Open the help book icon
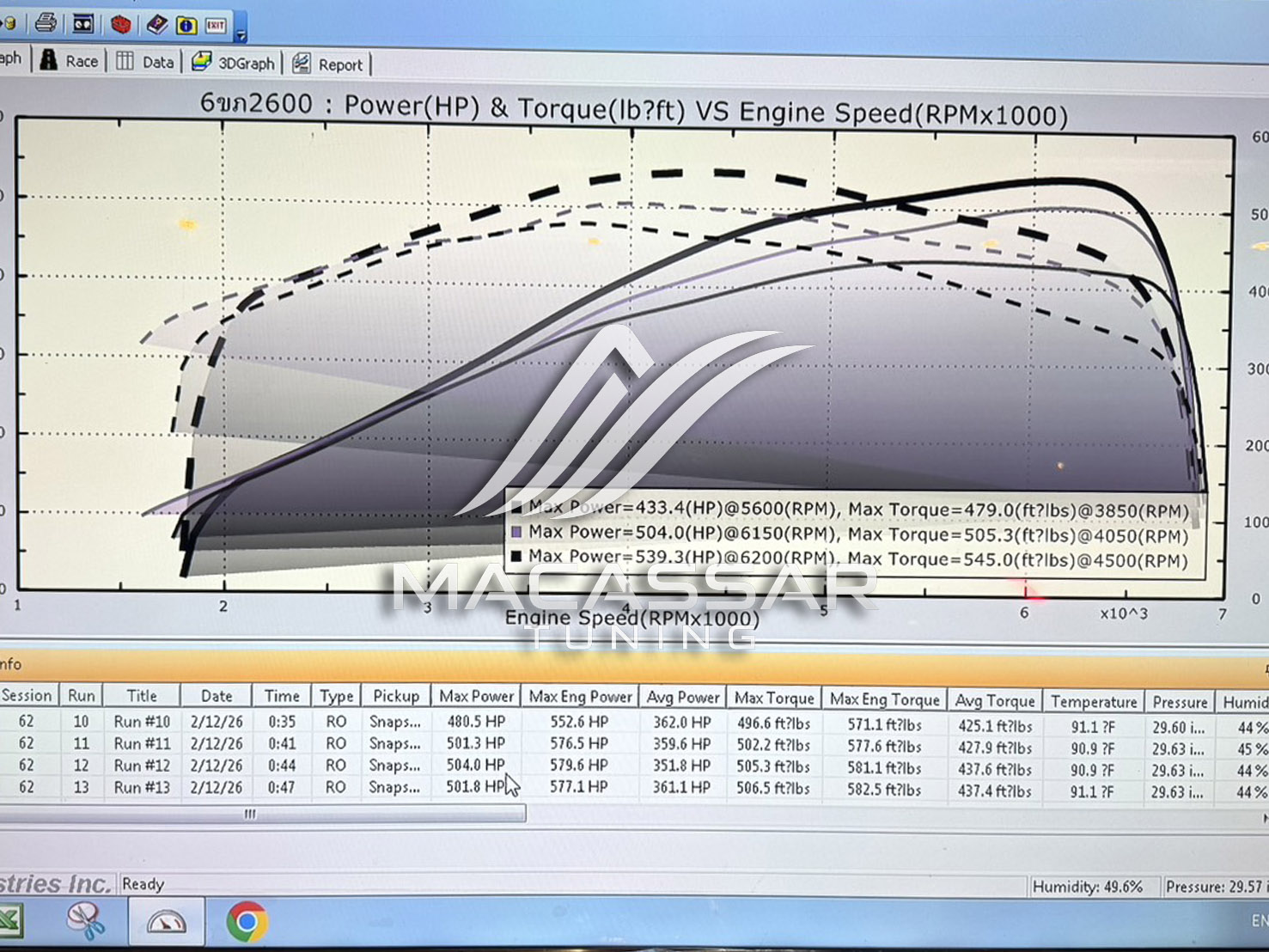 point(156,24)
